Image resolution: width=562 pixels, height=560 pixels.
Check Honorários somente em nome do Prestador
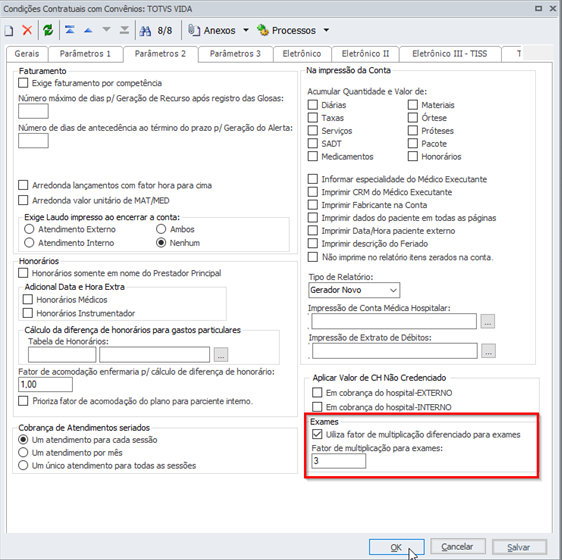tap(23, 273)
